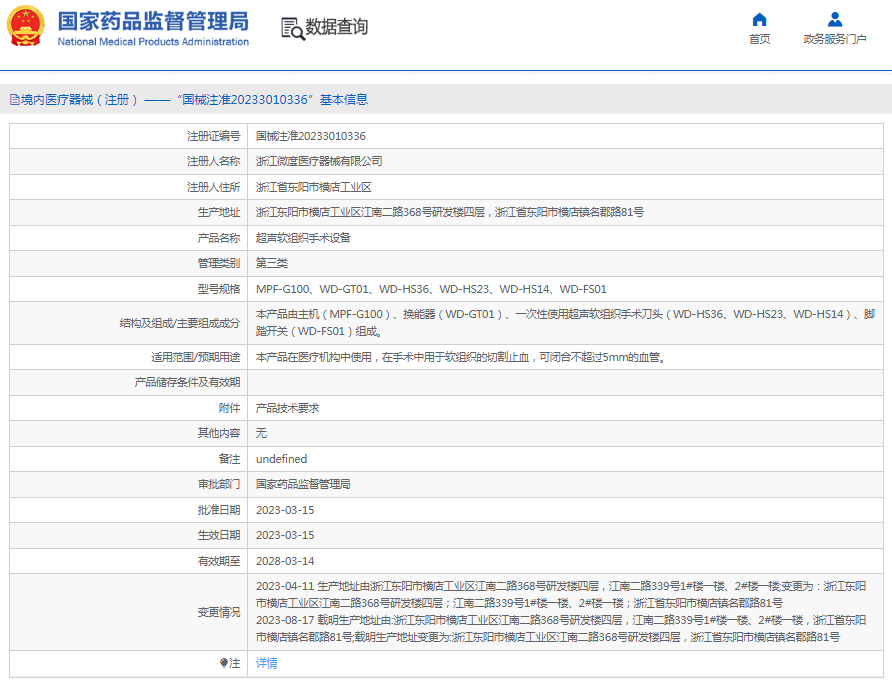
Task: Click the 2023-04-11 change record text
Action: 561,594
